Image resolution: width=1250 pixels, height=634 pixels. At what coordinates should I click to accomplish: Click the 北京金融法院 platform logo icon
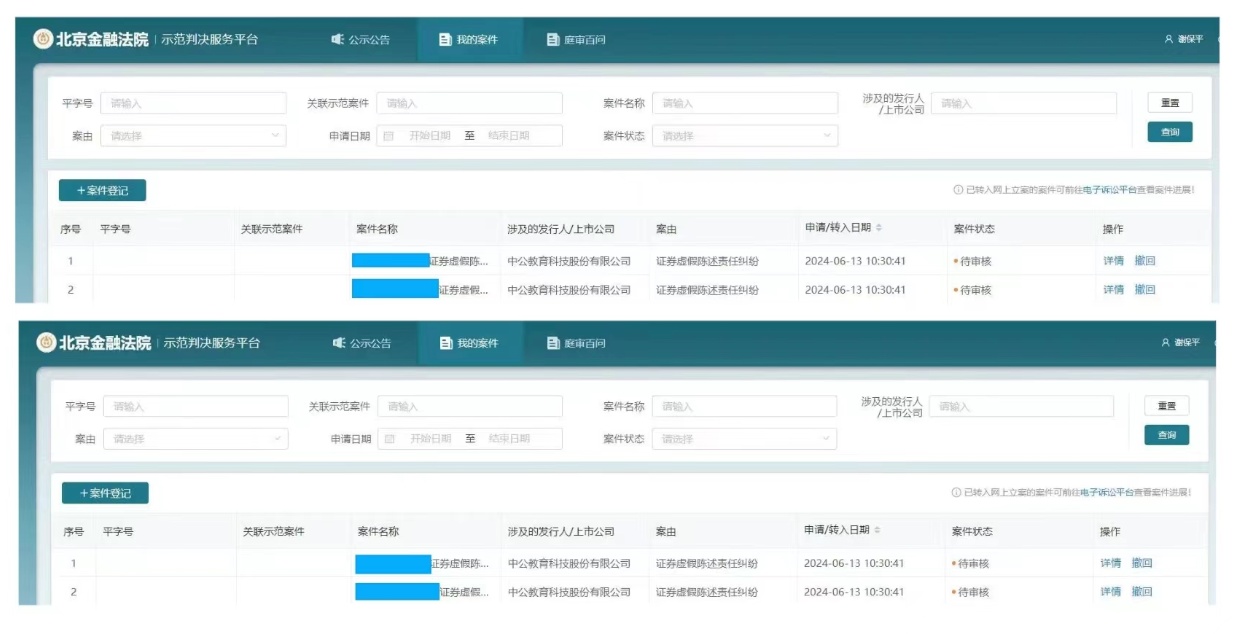pyautogui.click(x=43, y=39)
